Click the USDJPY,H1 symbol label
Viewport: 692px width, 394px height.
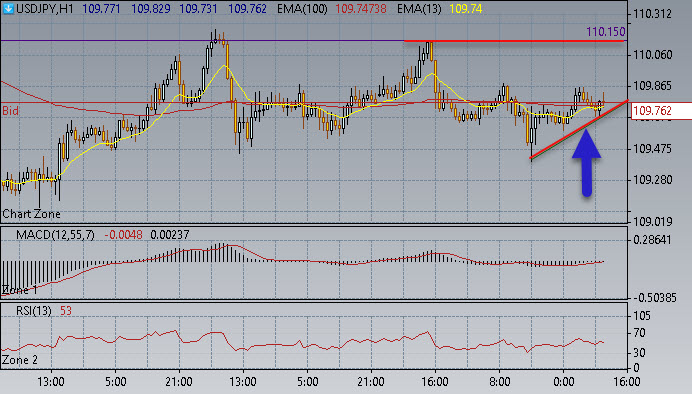click(x=45, y=9)
